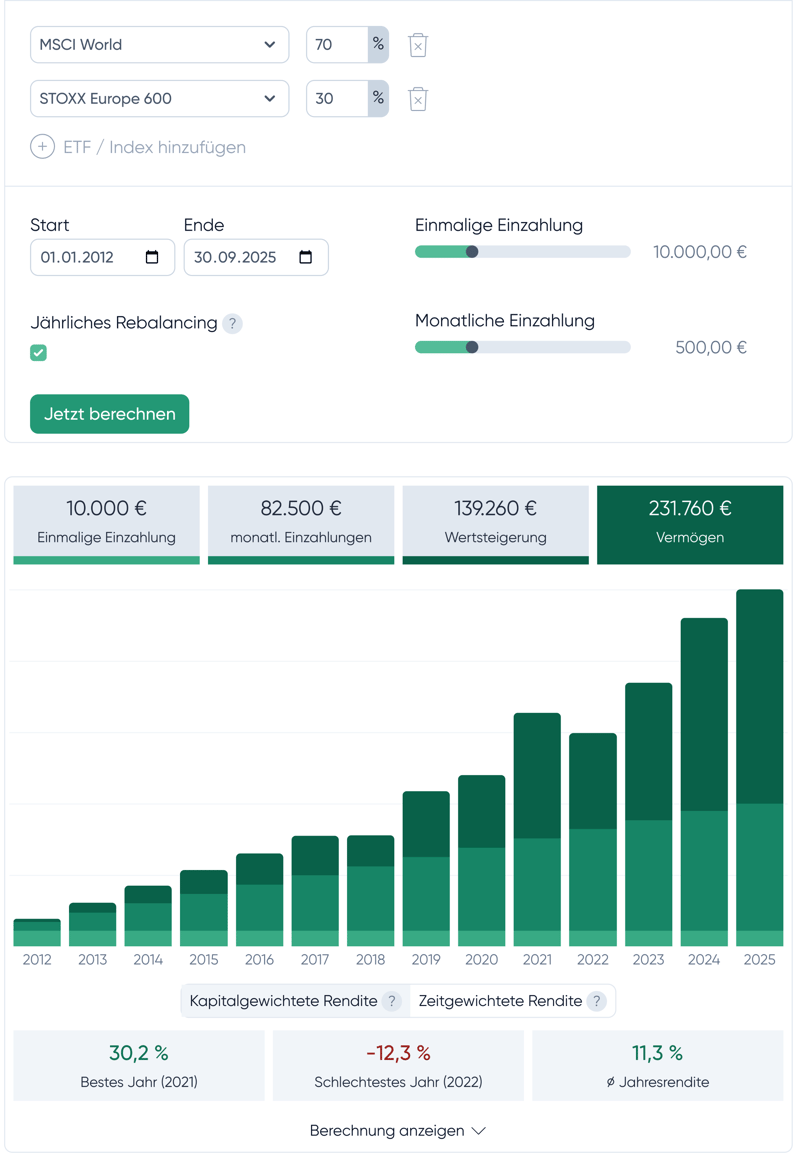This screenshot has height=1158, width=800.
Task: Switch to Kapitalgewichtete Rendite tab
Action: tap(284, 1001)
